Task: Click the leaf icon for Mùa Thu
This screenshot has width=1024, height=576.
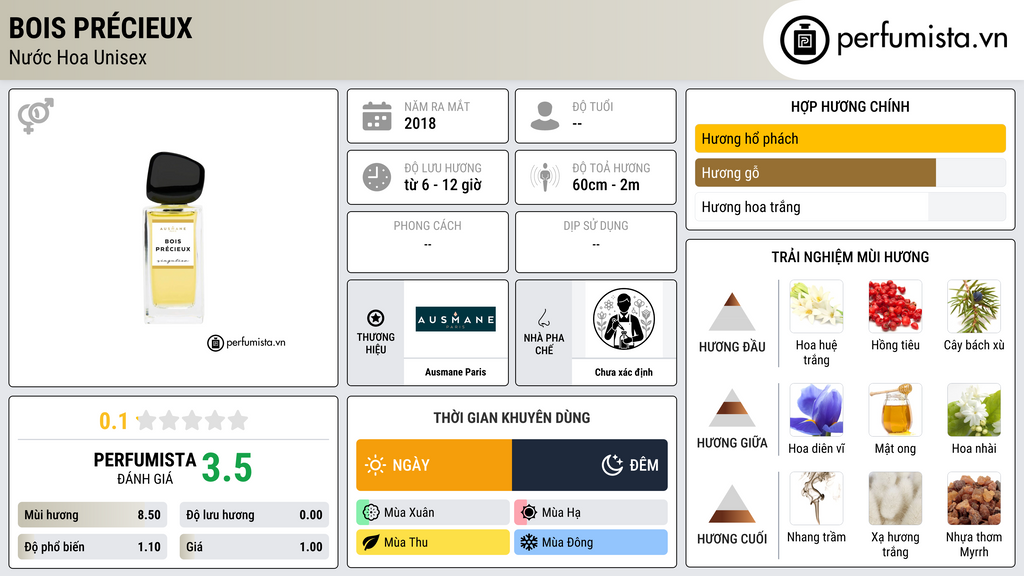Action: (x=371, y=542)
